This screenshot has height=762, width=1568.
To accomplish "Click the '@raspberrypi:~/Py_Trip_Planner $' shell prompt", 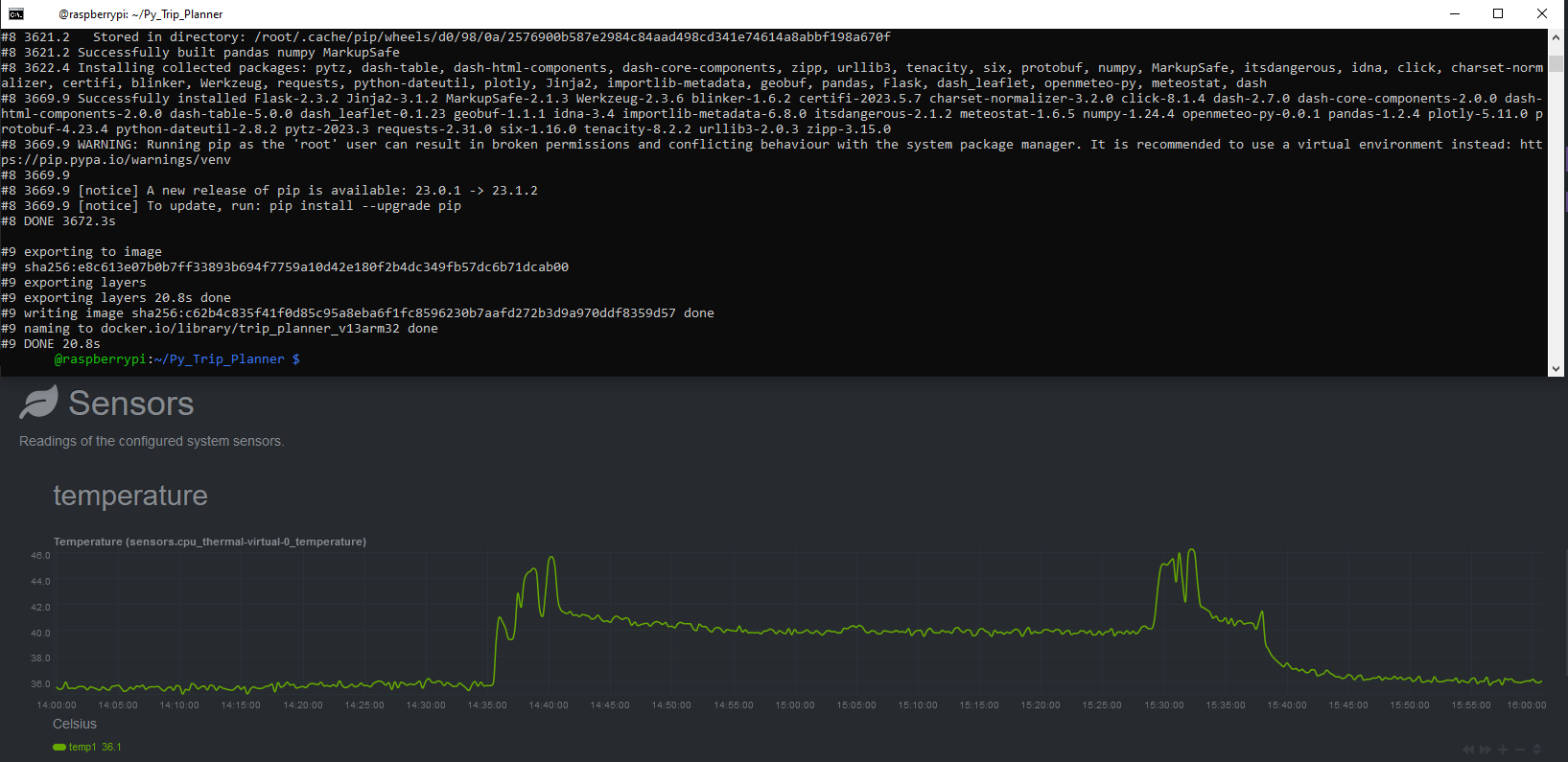I will click(177, 359).
